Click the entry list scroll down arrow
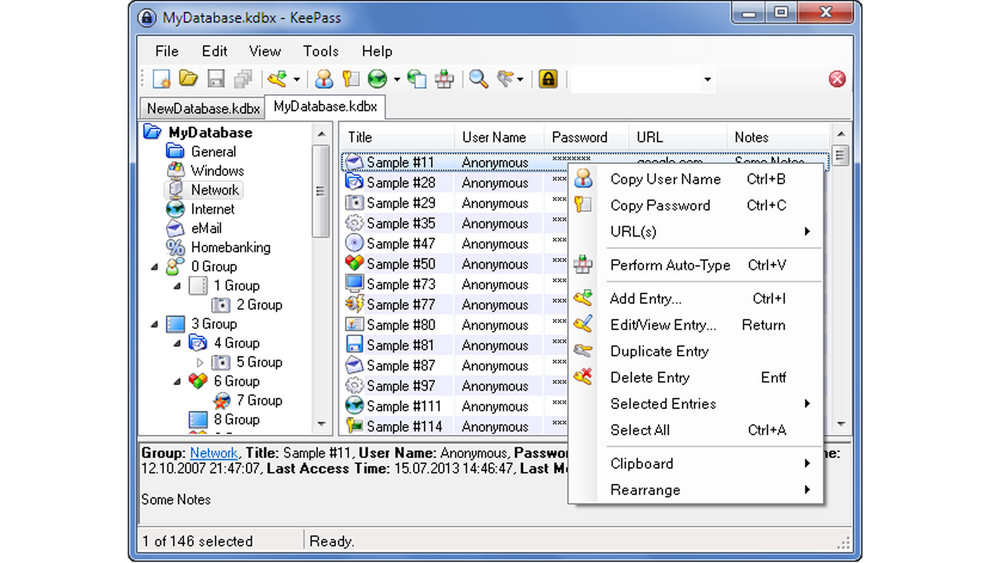Screen dimensions: 1000x563 (x=840, y=424)
